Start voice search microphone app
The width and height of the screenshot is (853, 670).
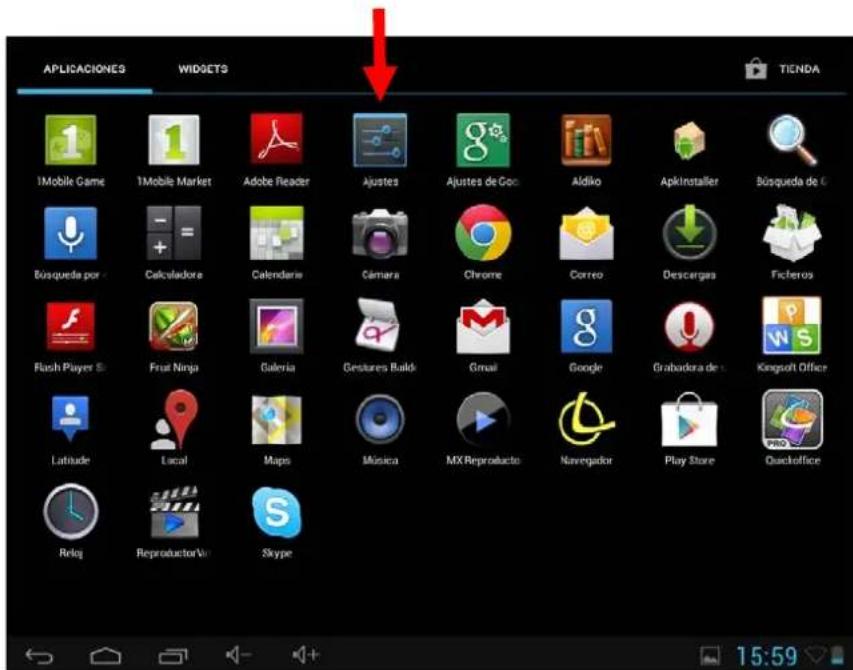click(71, 233)
